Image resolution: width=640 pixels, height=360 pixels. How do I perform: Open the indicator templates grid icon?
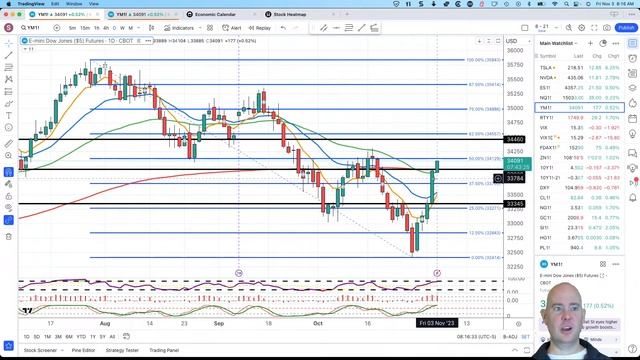click(x=210, y=28)
